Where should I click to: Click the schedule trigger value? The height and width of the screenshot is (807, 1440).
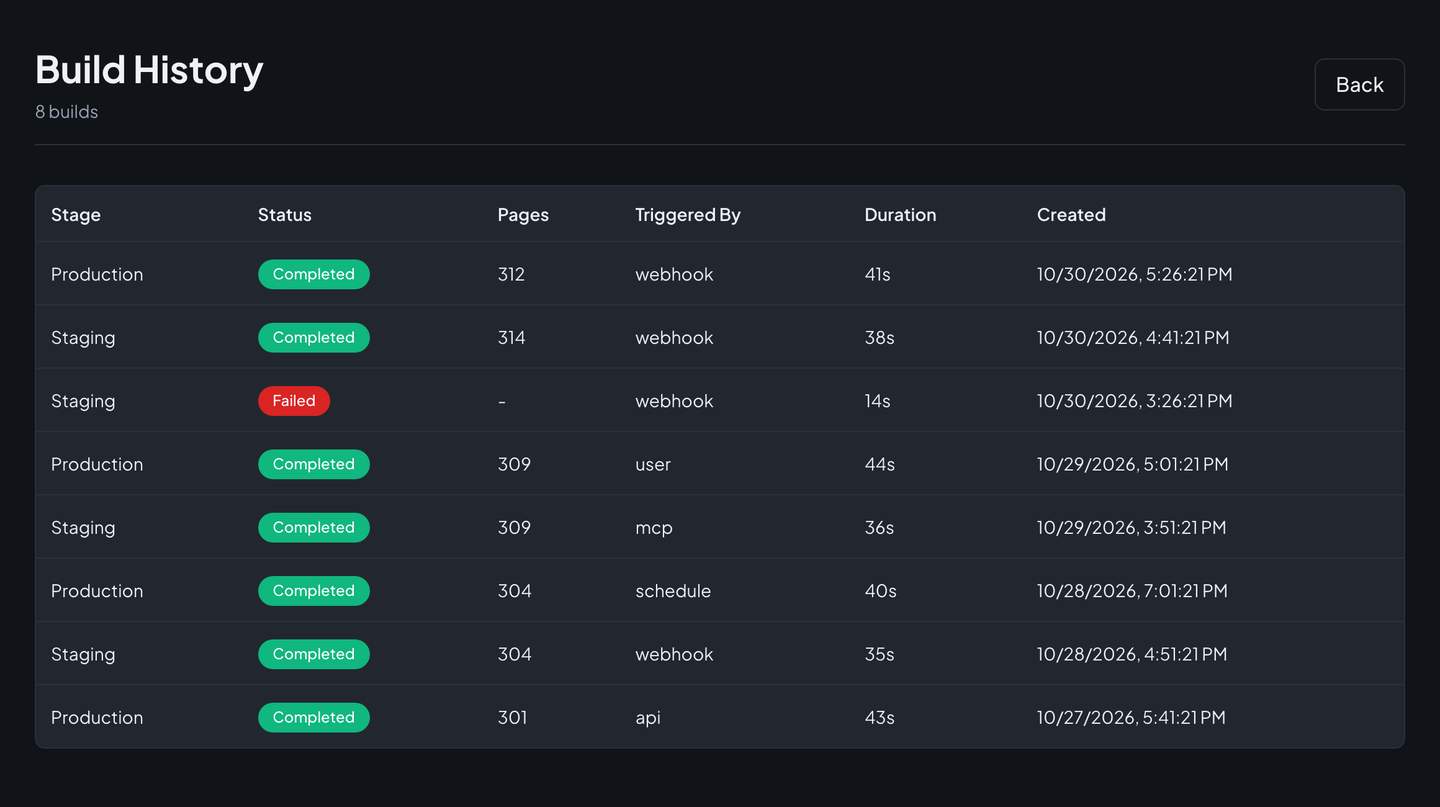[x=673, y=591]
